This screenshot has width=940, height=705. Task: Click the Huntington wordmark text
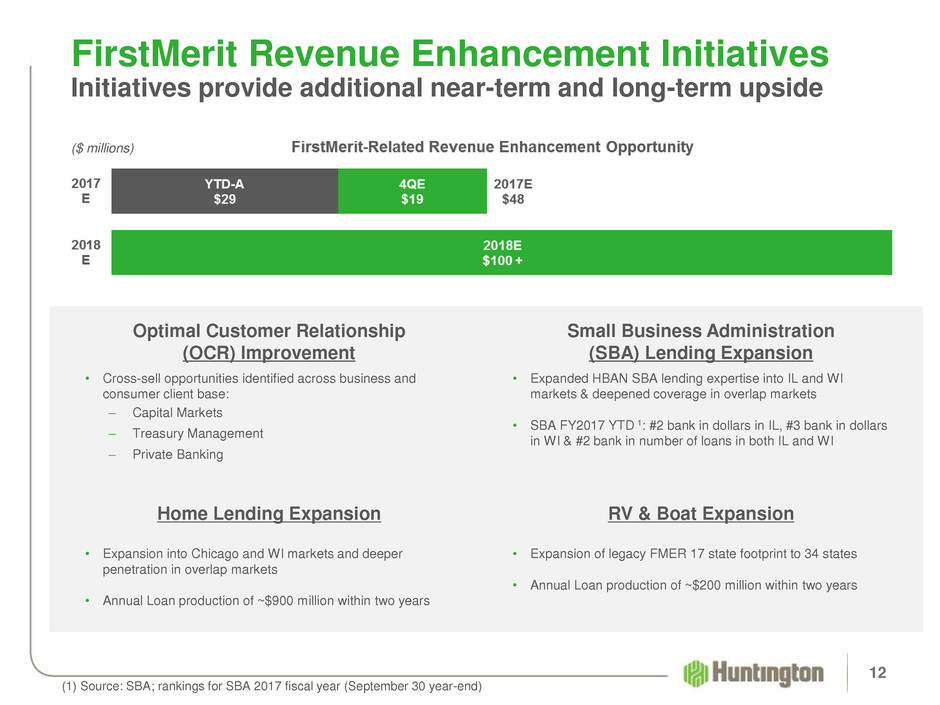click(x=770, y=673)
